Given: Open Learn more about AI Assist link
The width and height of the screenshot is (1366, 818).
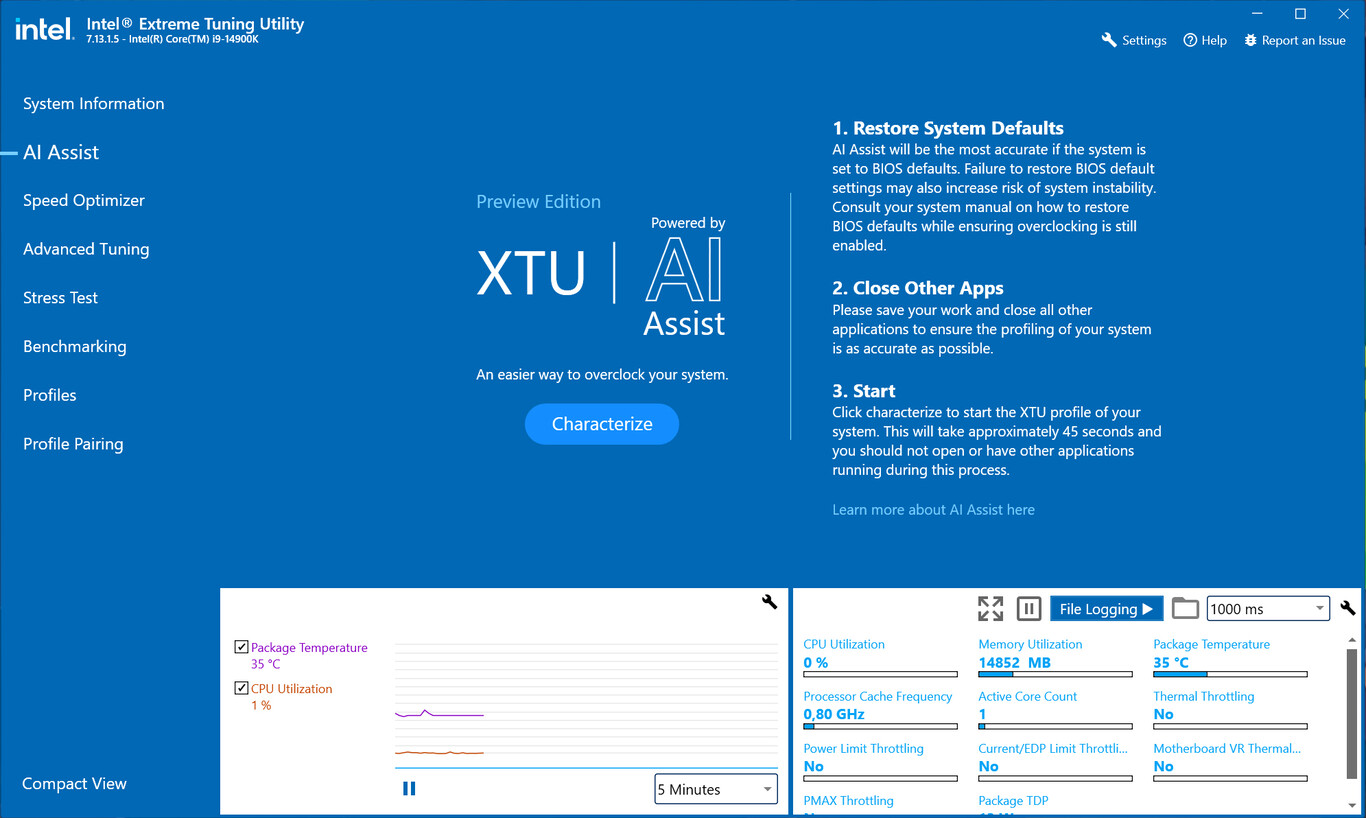Looking at the screenshot, I should [933, 509].
